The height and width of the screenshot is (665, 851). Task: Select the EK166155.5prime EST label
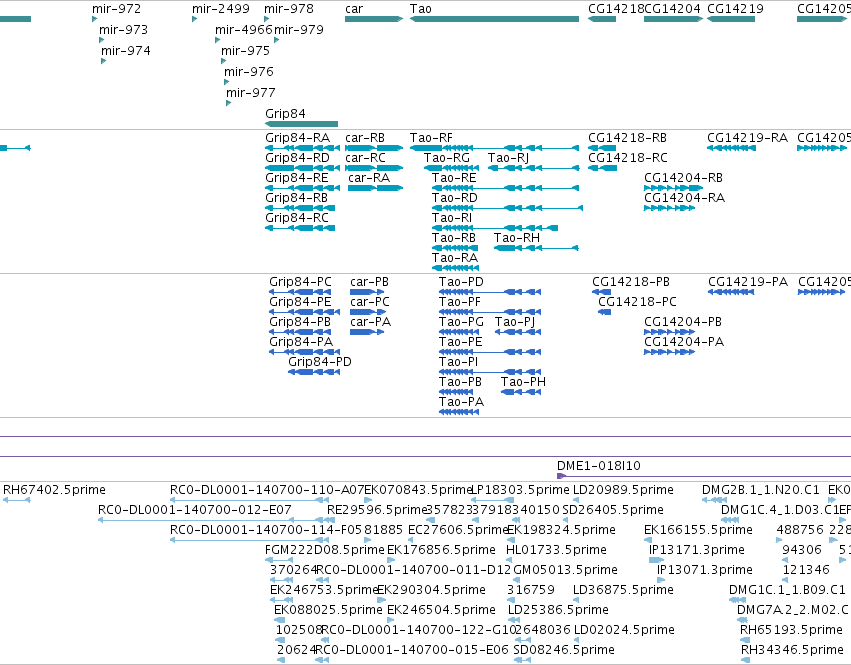(x=698, y=530)
